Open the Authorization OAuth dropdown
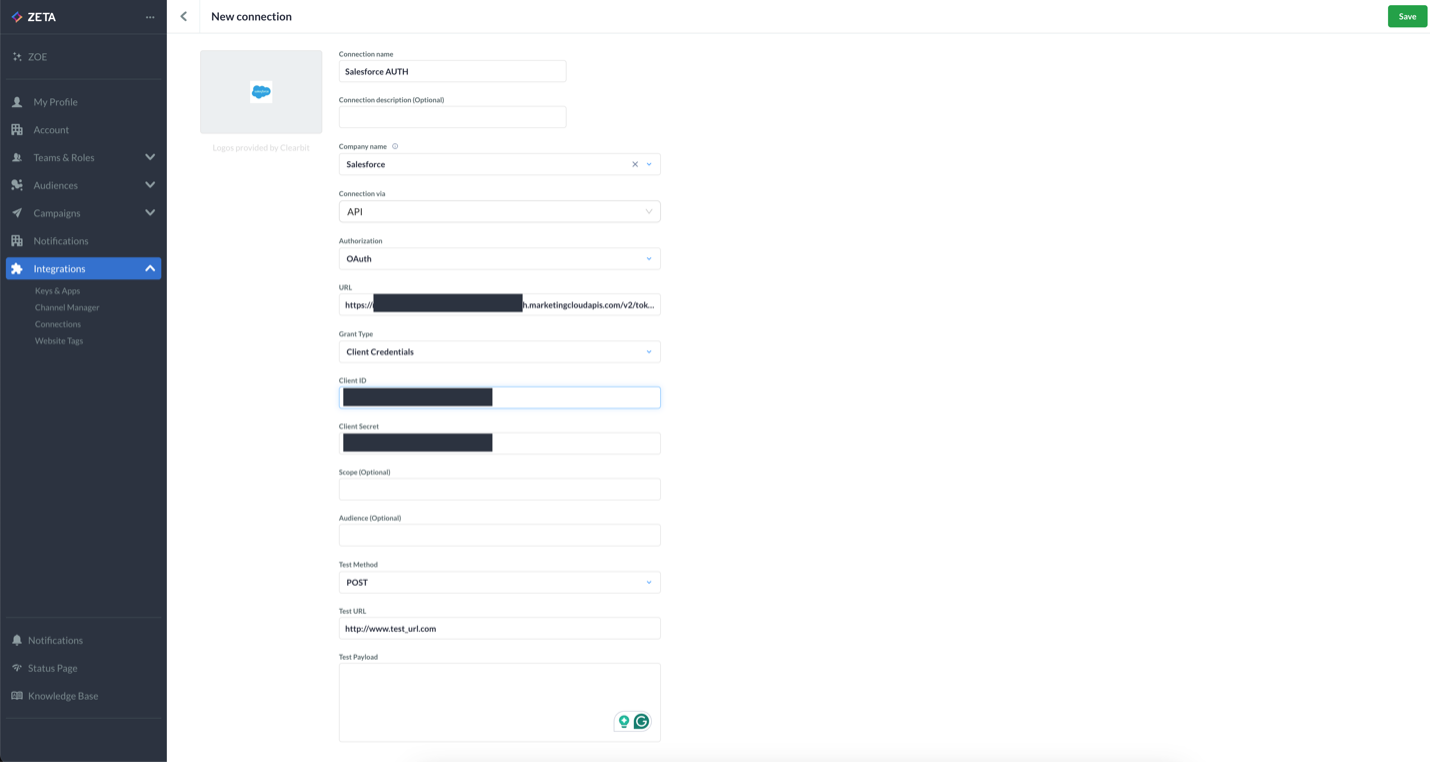This screenshot has height=766, width=1430. (499, 259)
